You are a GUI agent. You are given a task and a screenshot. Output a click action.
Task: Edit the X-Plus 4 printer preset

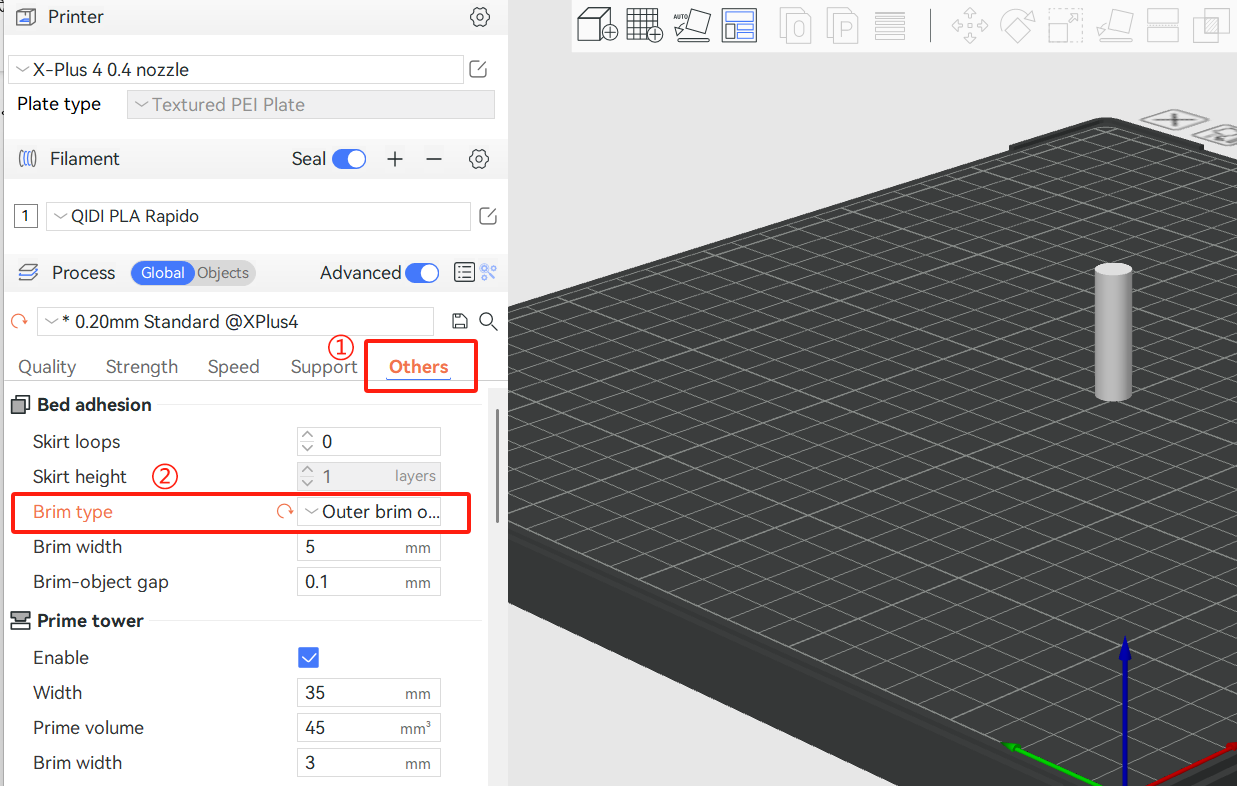pos(478,69)
